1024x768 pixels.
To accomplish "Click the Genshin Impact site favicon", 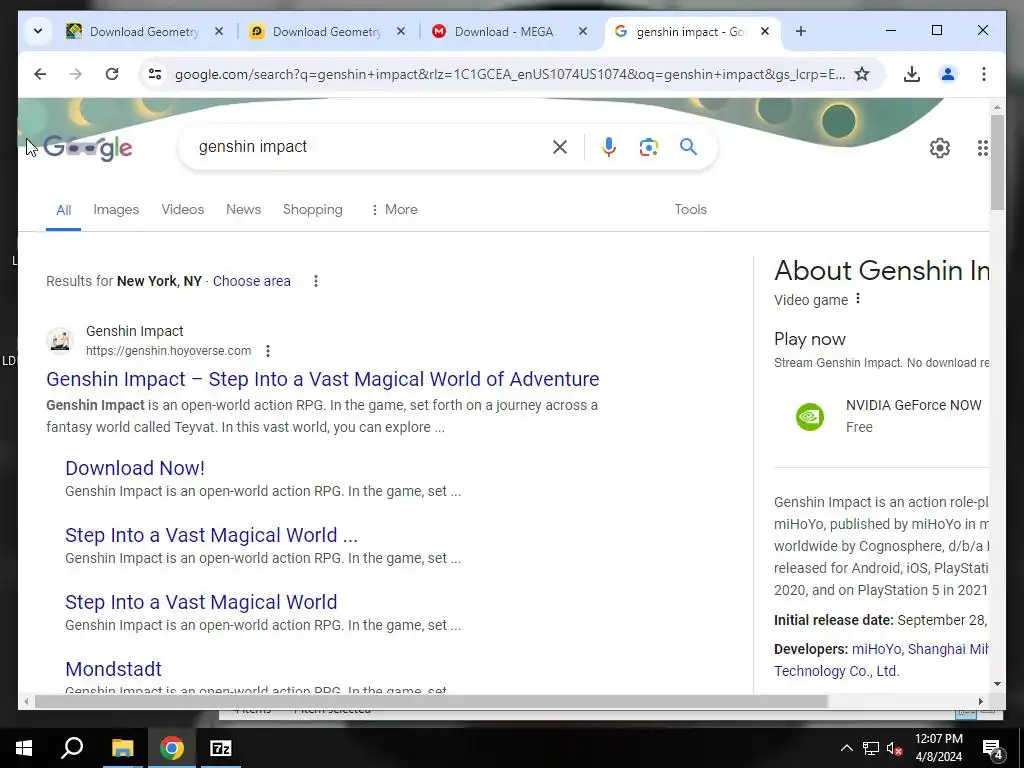I will pyautogui.click(x=59, y=340).
